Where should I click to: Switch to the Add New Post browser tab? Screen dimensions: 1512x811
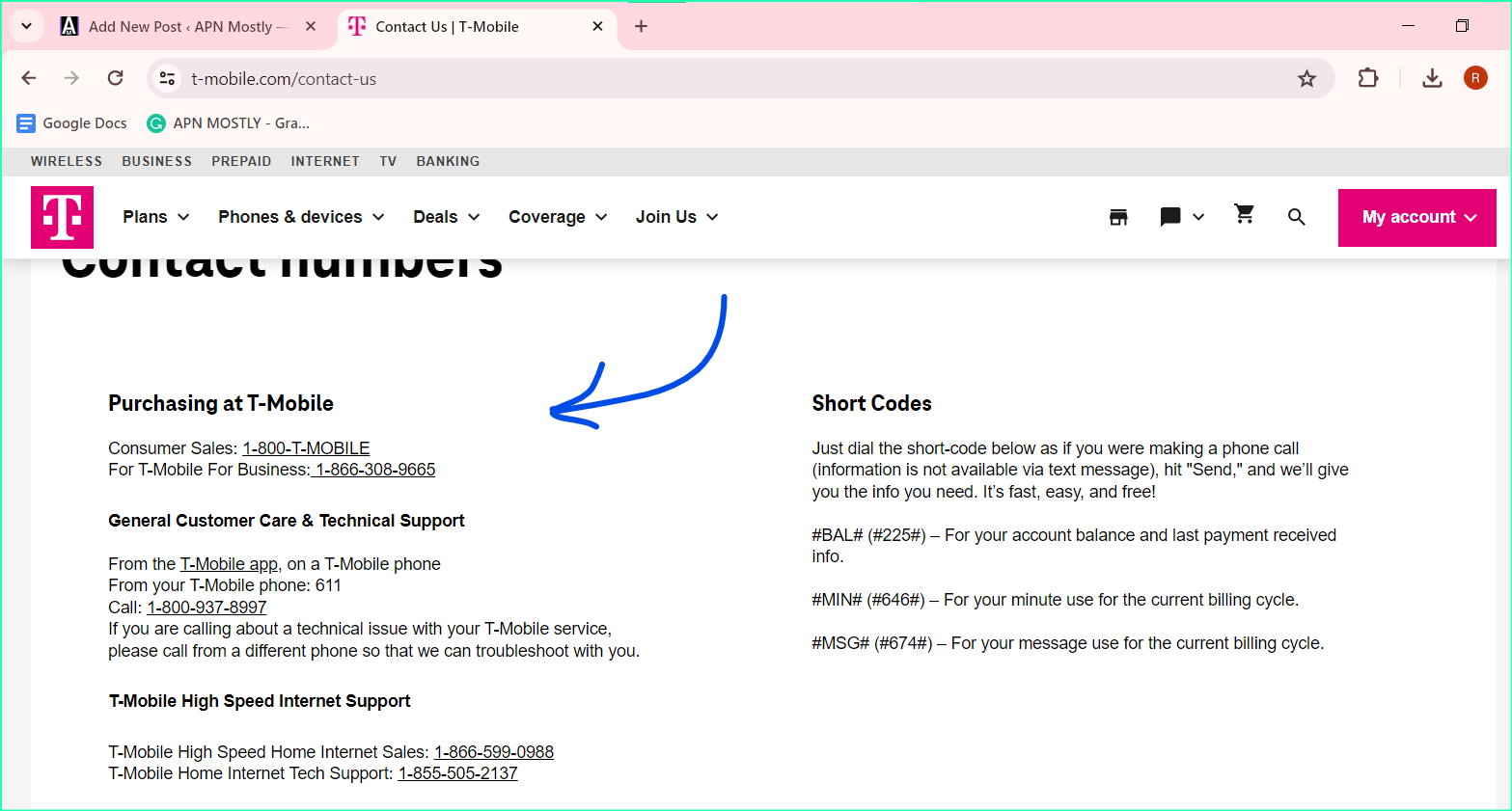[x=183, y=26]
